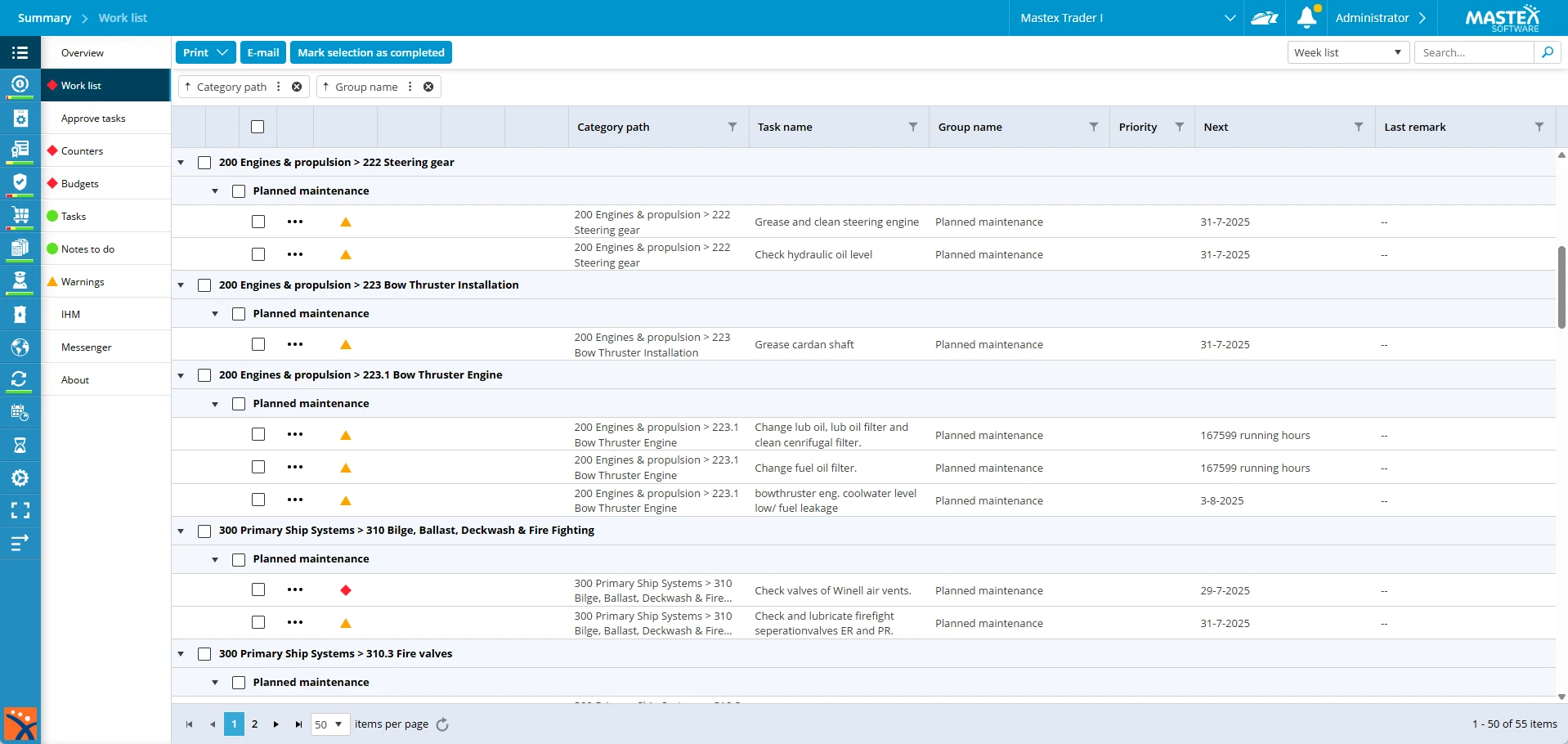Open row menu for Grease cardan shaft
This screenshot has height=744, width=1568.
(295, 344)
